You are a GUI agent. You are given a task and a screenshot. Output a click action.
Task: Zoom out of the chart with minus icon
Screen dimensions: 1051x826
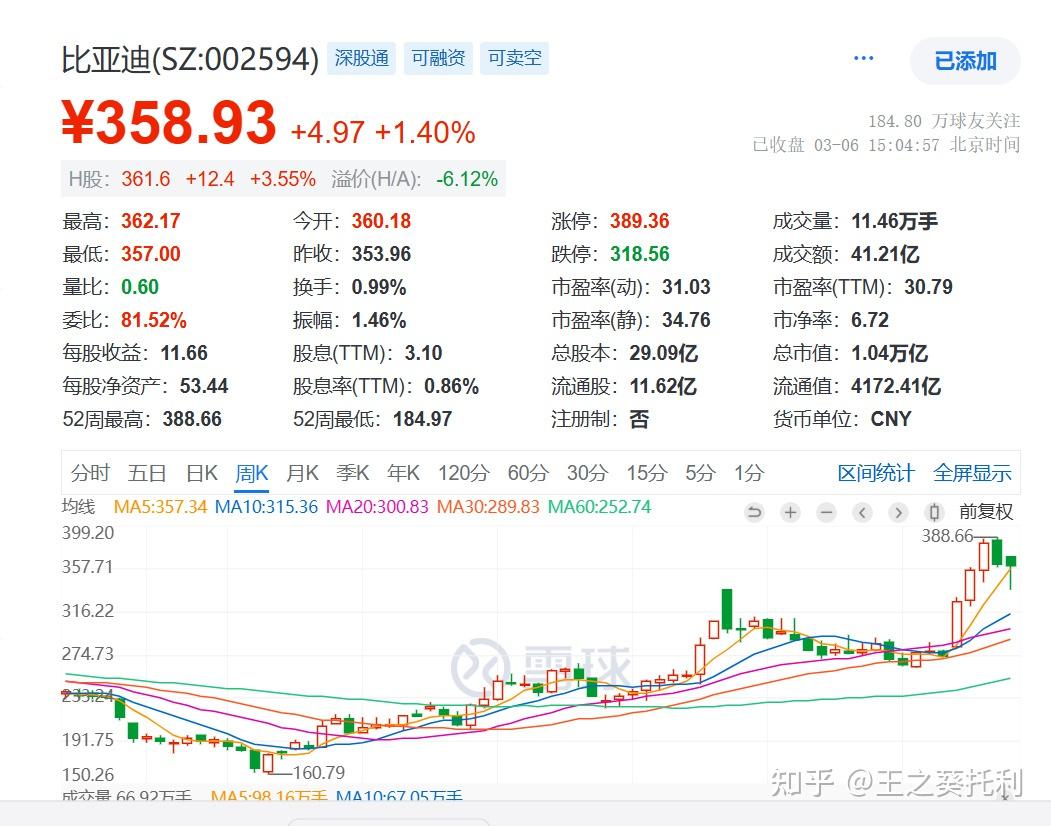click(x=825, y=512)
